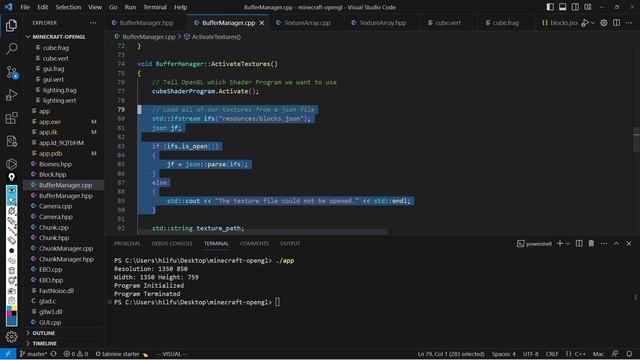Switch to OUTPUT panel tab
The width and height of the screenshot is (640, 360).
click(x=290, y=243)
